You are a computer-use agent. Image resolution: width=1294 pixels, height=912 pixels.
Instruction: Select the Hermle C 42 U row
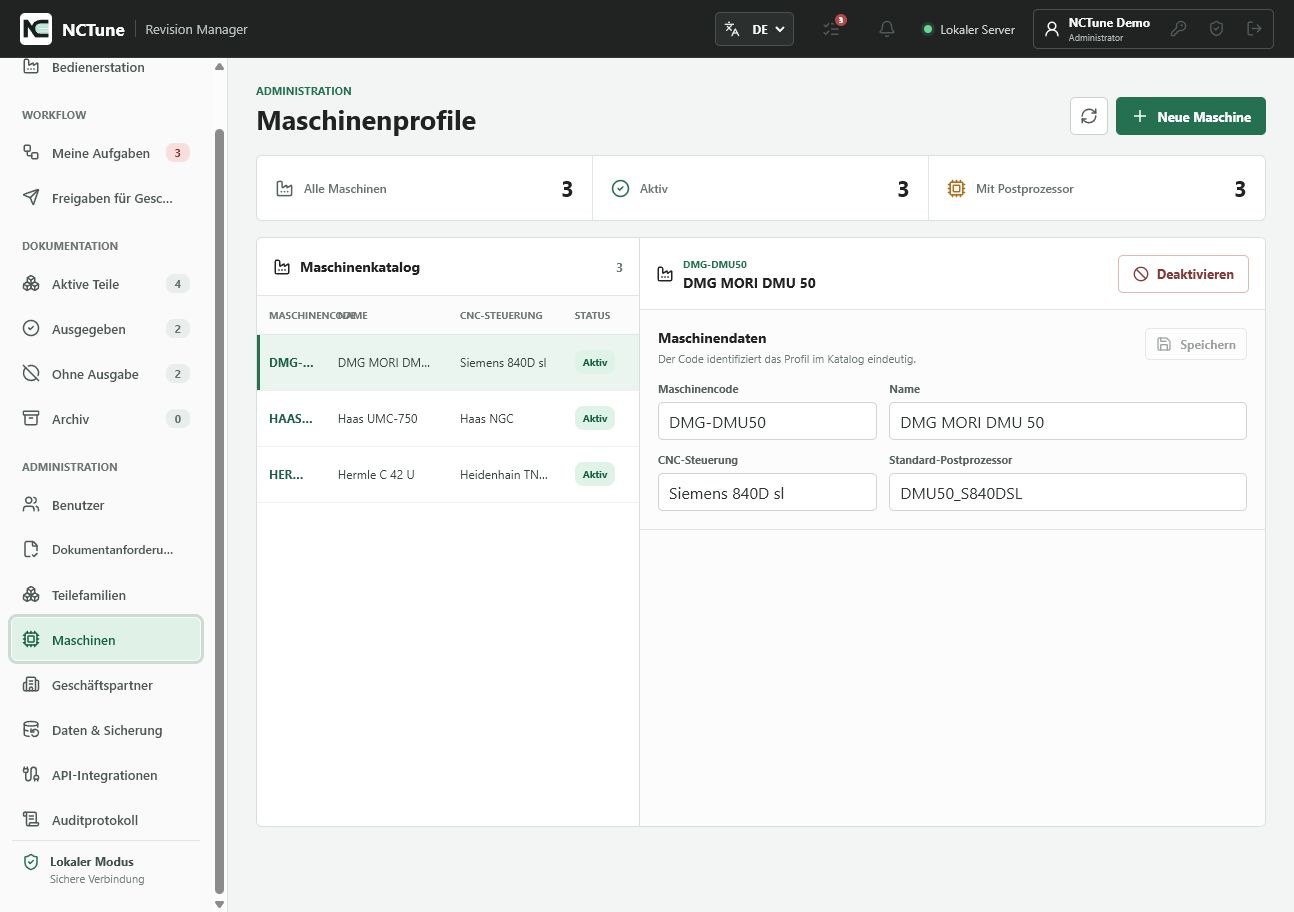pos(448,474)
